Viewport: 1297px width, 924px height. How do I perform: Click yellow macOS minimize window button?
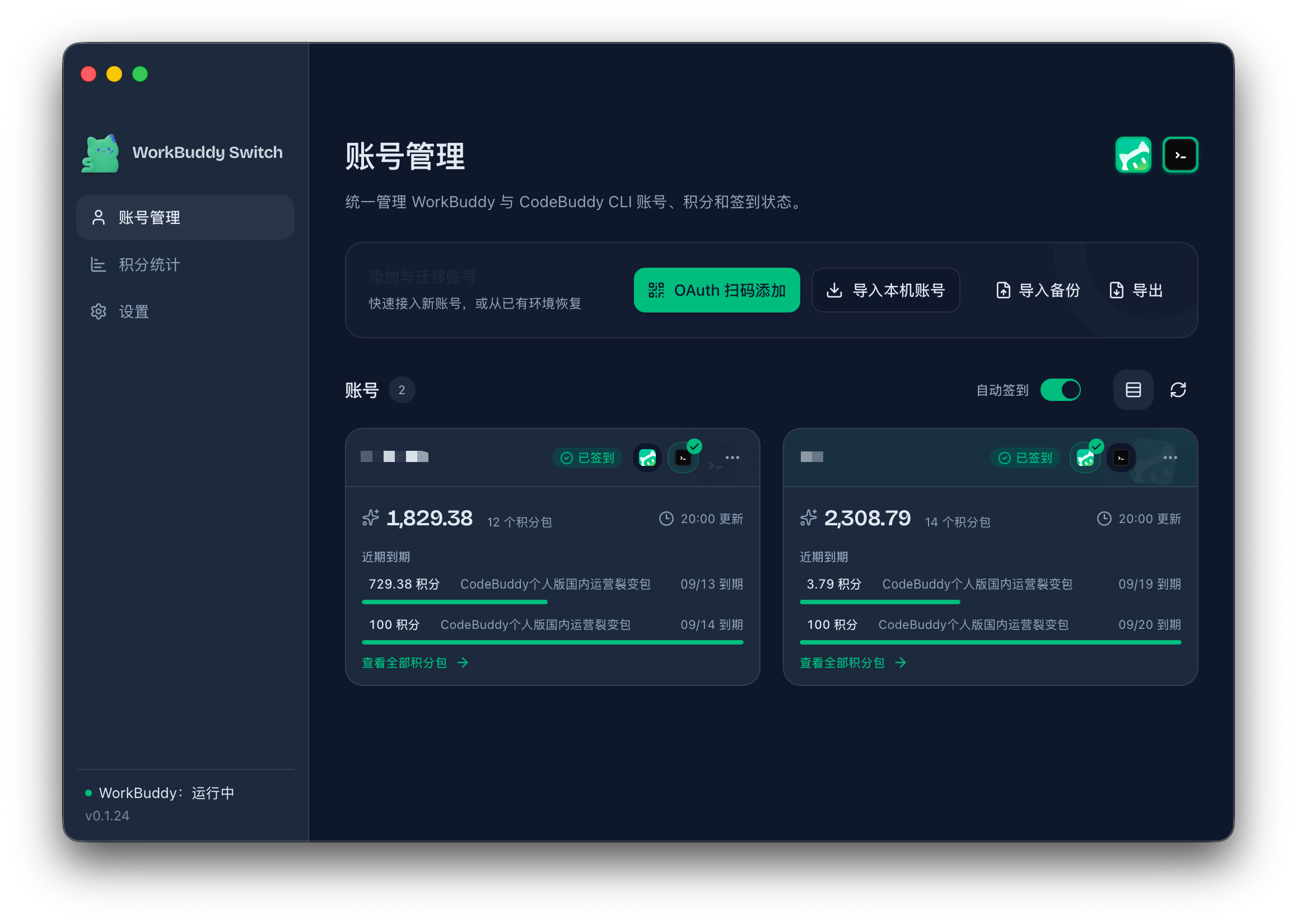click(x=114, y=74)
